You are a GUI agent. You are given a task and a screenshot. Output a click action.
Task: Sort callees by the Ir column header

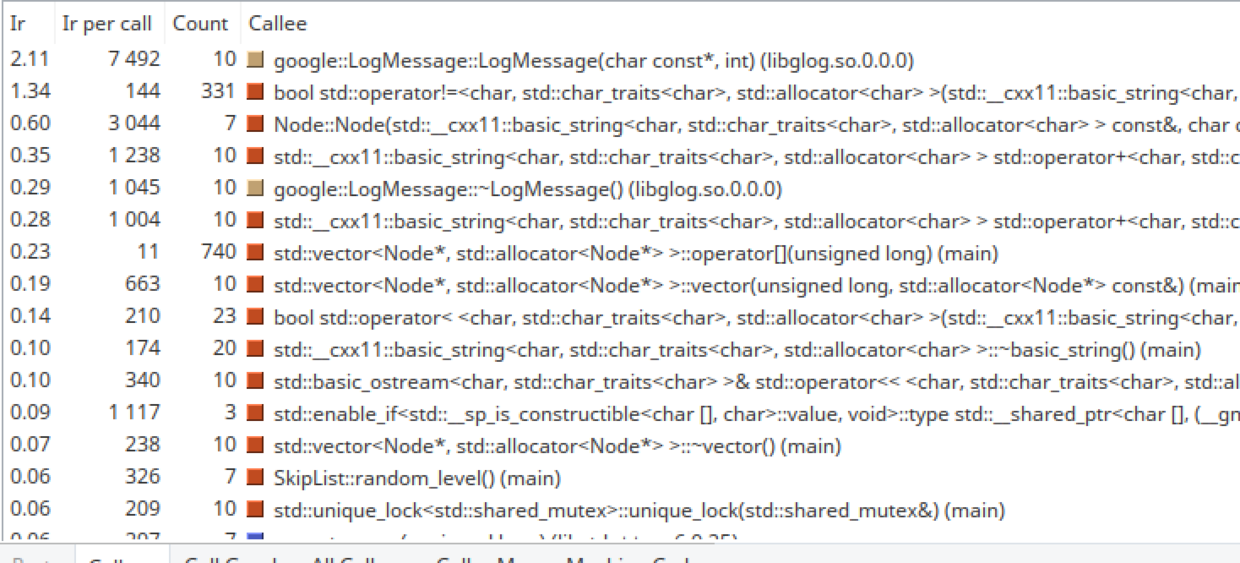tap(17, 23)
